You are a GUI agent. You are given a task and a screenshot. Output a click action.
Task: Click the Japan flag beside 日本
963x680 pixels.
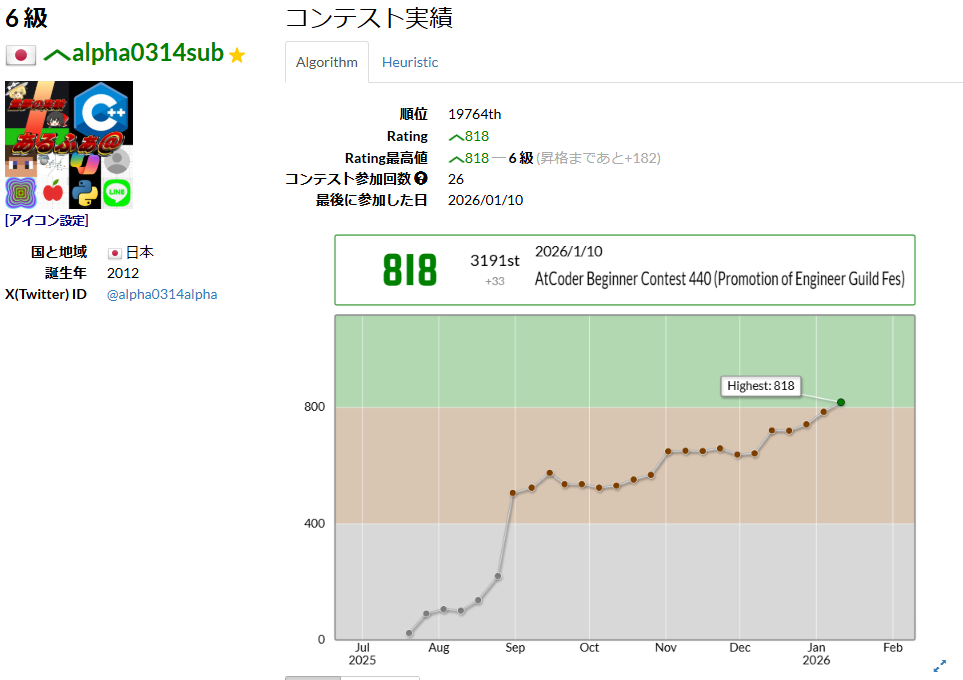[x=117, y=251]
